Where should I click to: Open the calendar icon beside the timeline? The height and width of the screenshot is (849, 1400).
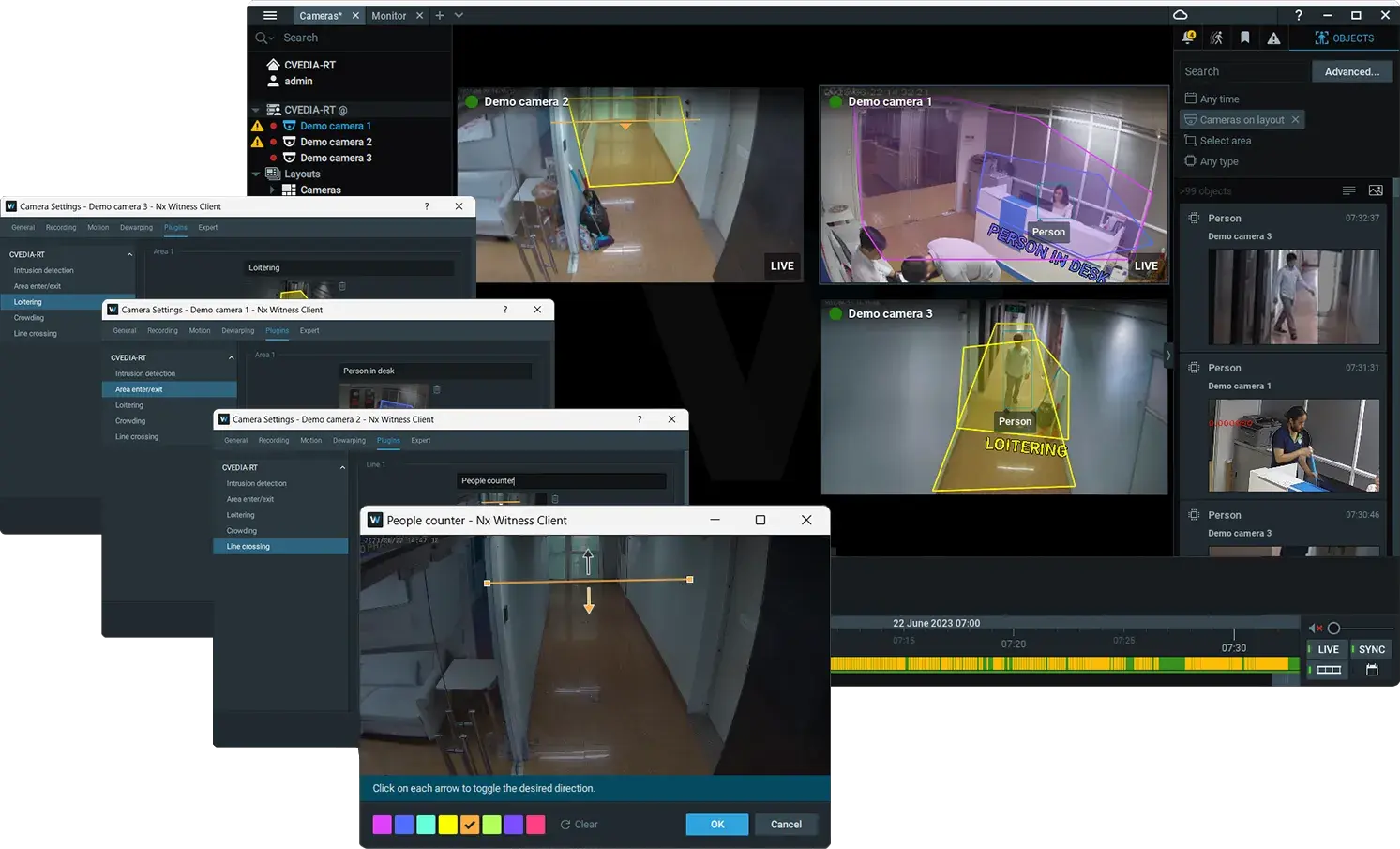click(1372, 670)
